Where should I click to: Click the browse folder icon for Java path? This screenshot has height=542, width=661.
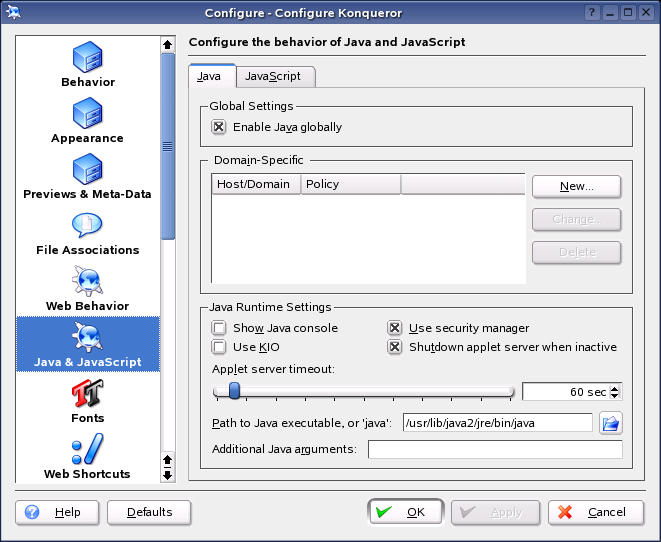610,423
